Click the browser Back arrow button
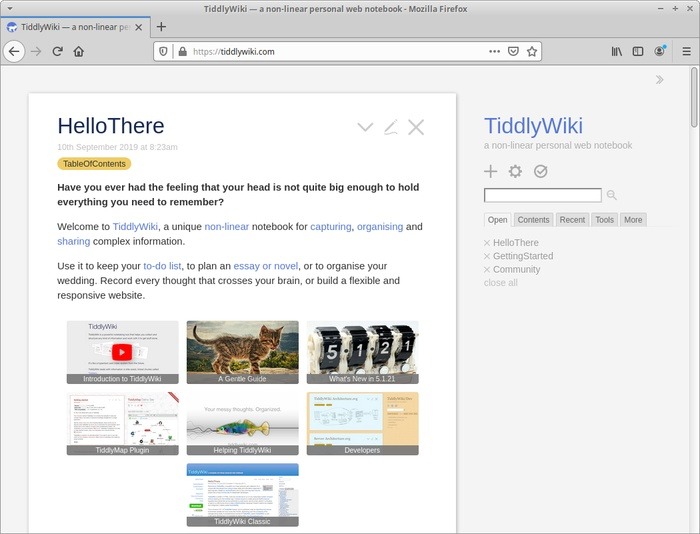 14,52
